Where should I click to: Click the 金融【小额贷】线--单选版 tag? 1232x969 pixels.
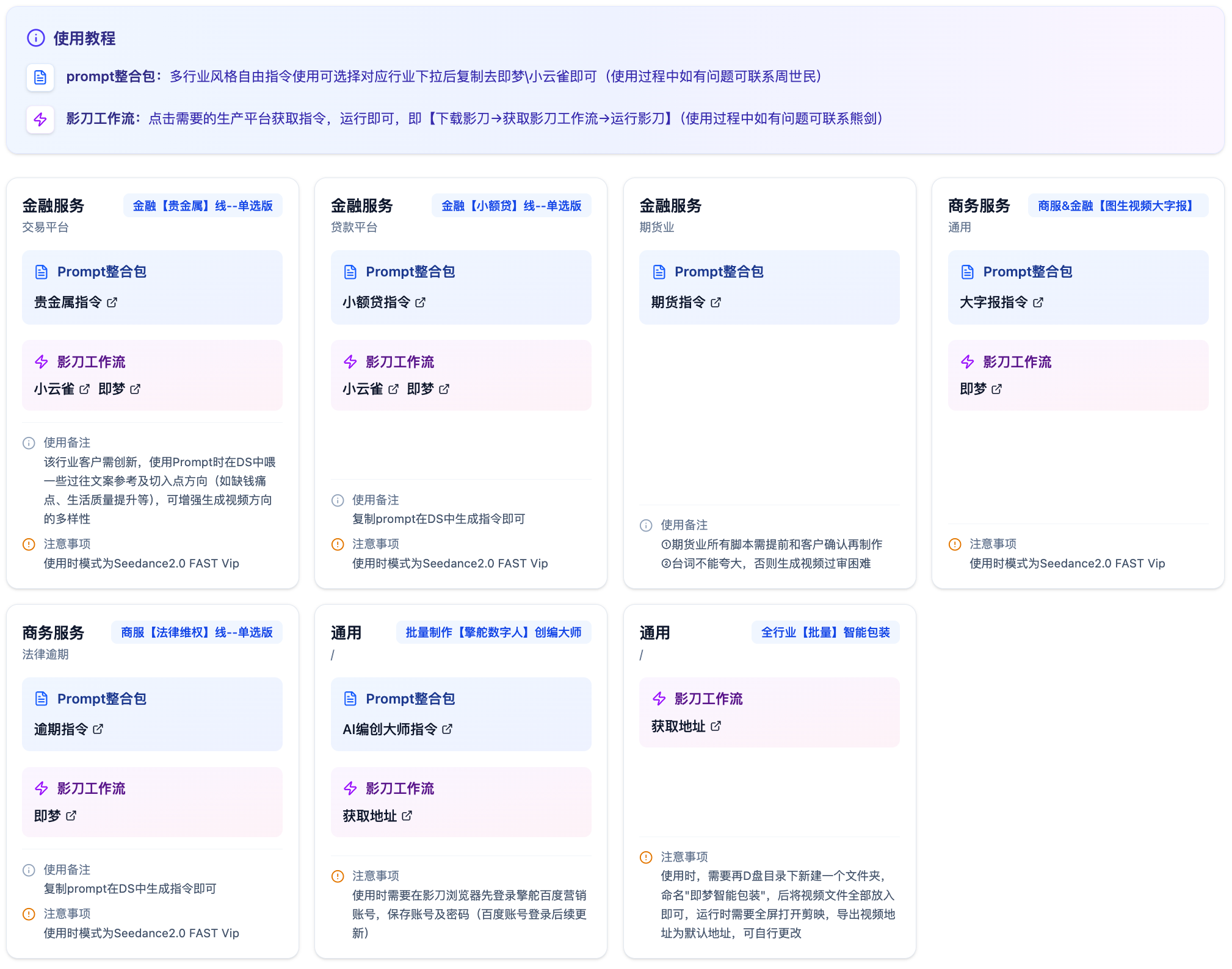(512, 206)
